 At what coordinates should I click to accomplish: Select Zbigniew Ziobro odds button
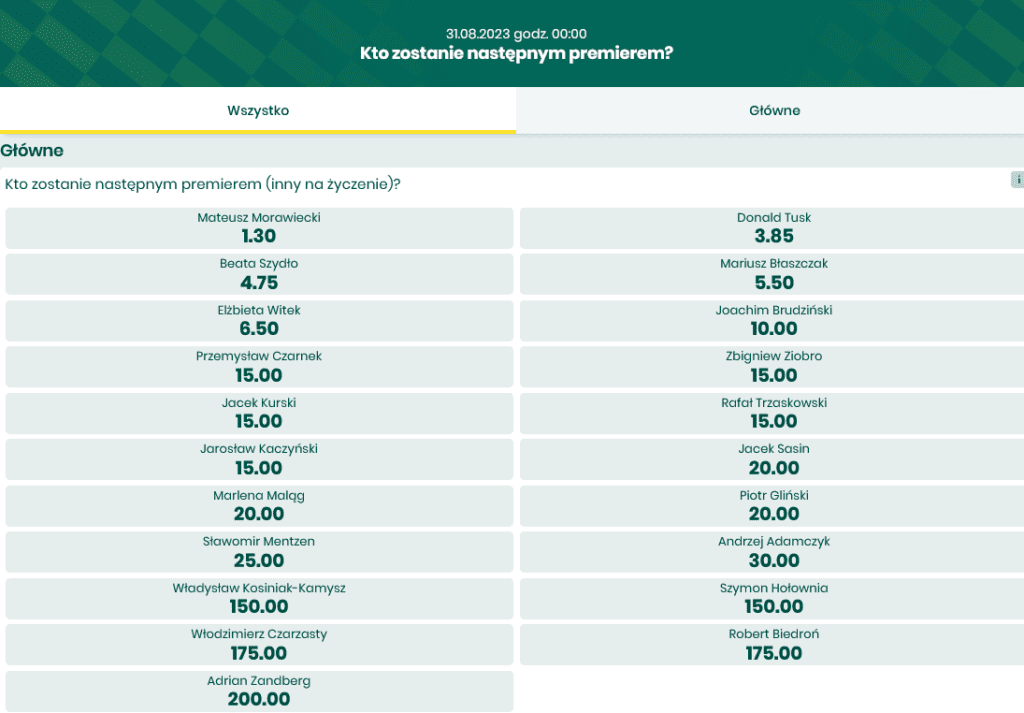pyautogui.click(x=772, y=367)
